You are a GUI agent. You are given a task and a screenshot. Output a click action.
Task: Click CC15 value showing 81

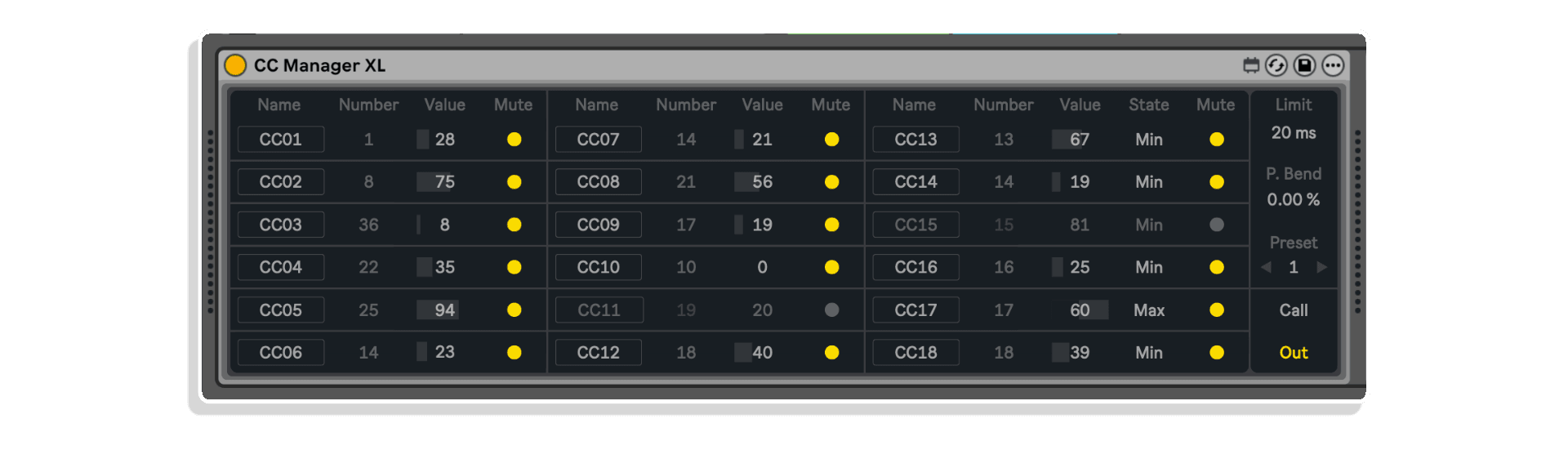(1080, 225)
